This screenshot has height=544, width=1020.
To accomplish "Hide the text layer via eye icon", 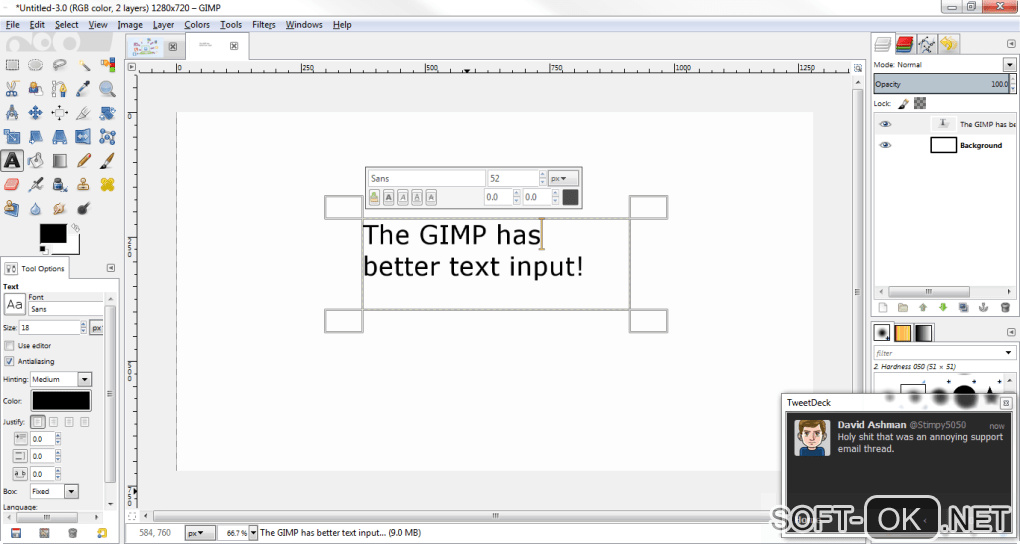I will click(x=885, y=124).
